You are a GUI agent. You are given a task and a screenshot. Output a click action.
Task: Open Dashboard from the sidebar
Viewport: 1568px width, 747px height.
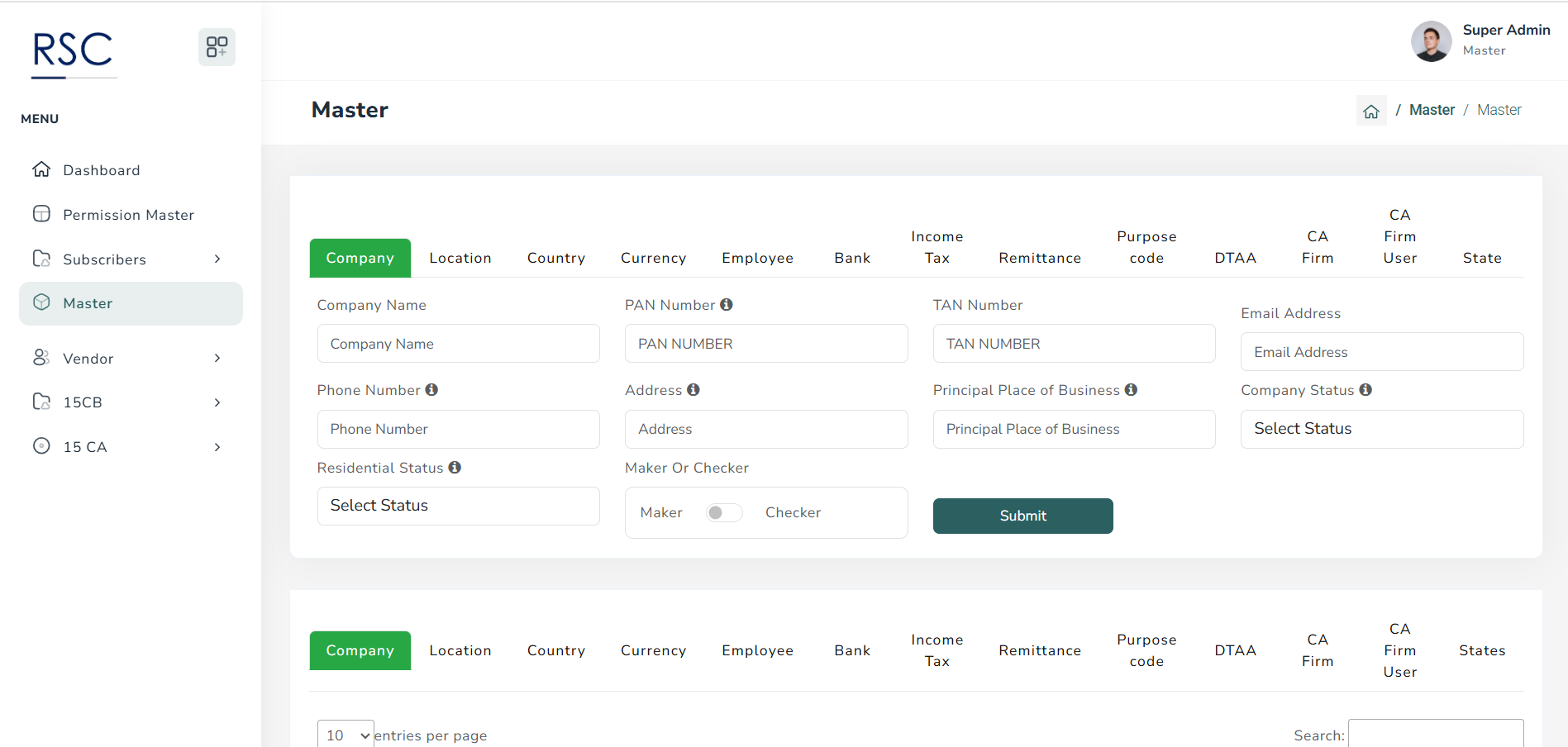coord(102,170)
